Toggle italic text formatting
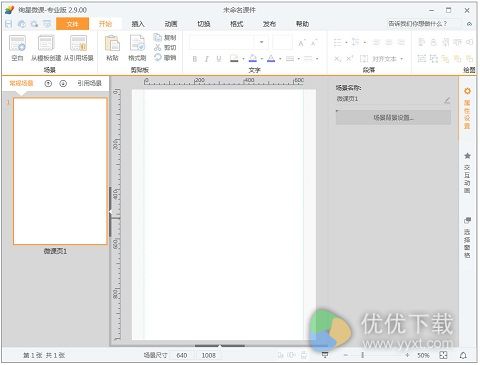 207,59
